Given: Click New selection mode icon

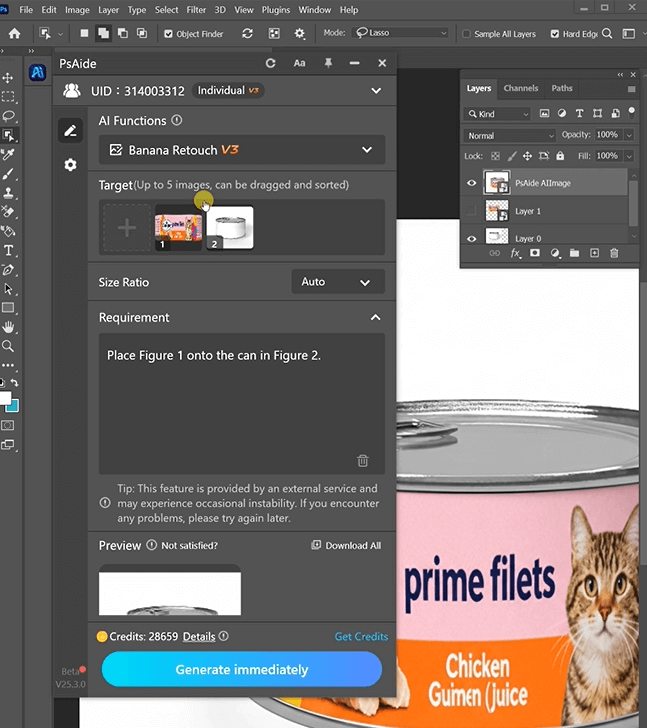Looking at the screenshot, I should [84, 33].
